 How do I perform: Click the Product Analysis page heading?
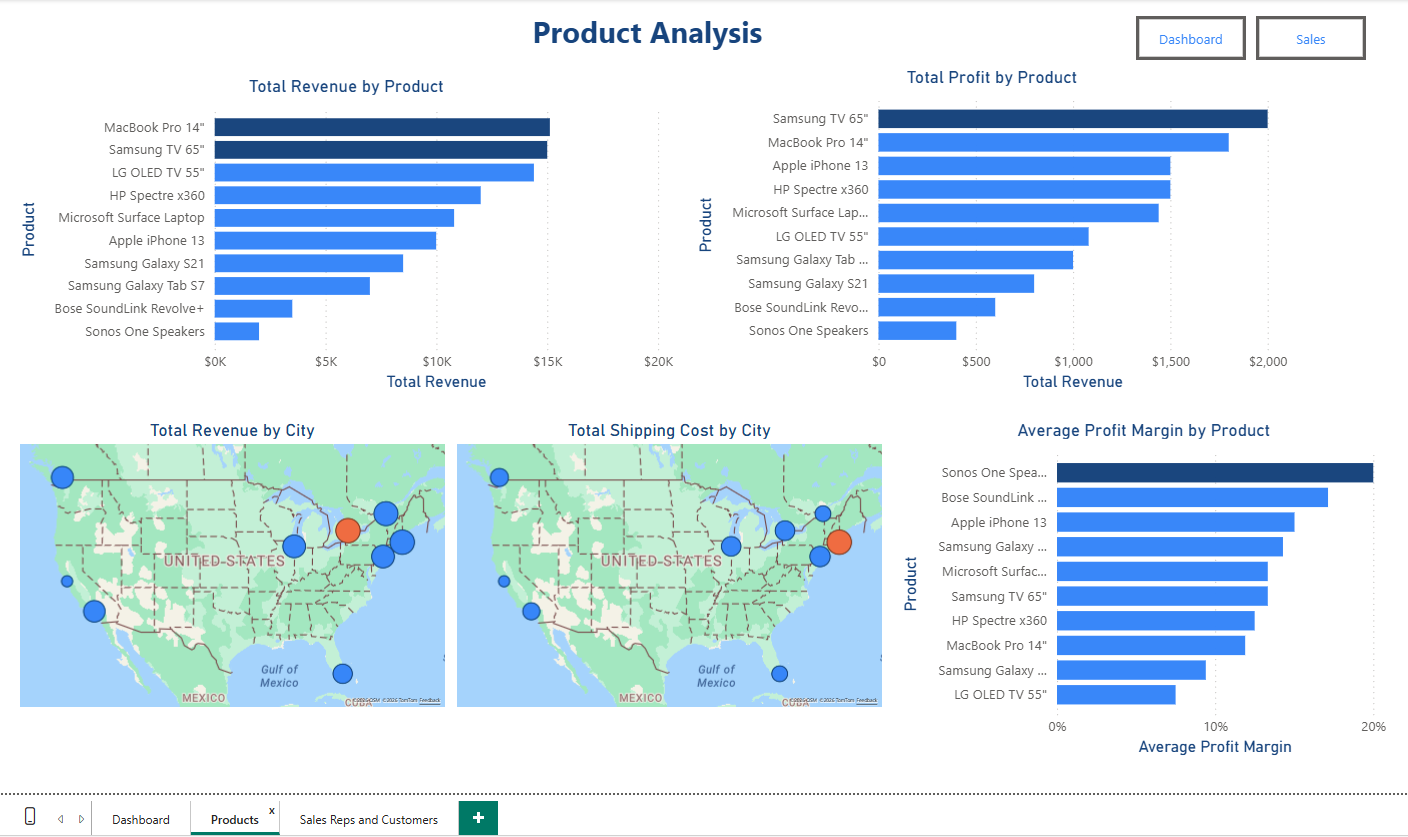pos(647,33)
